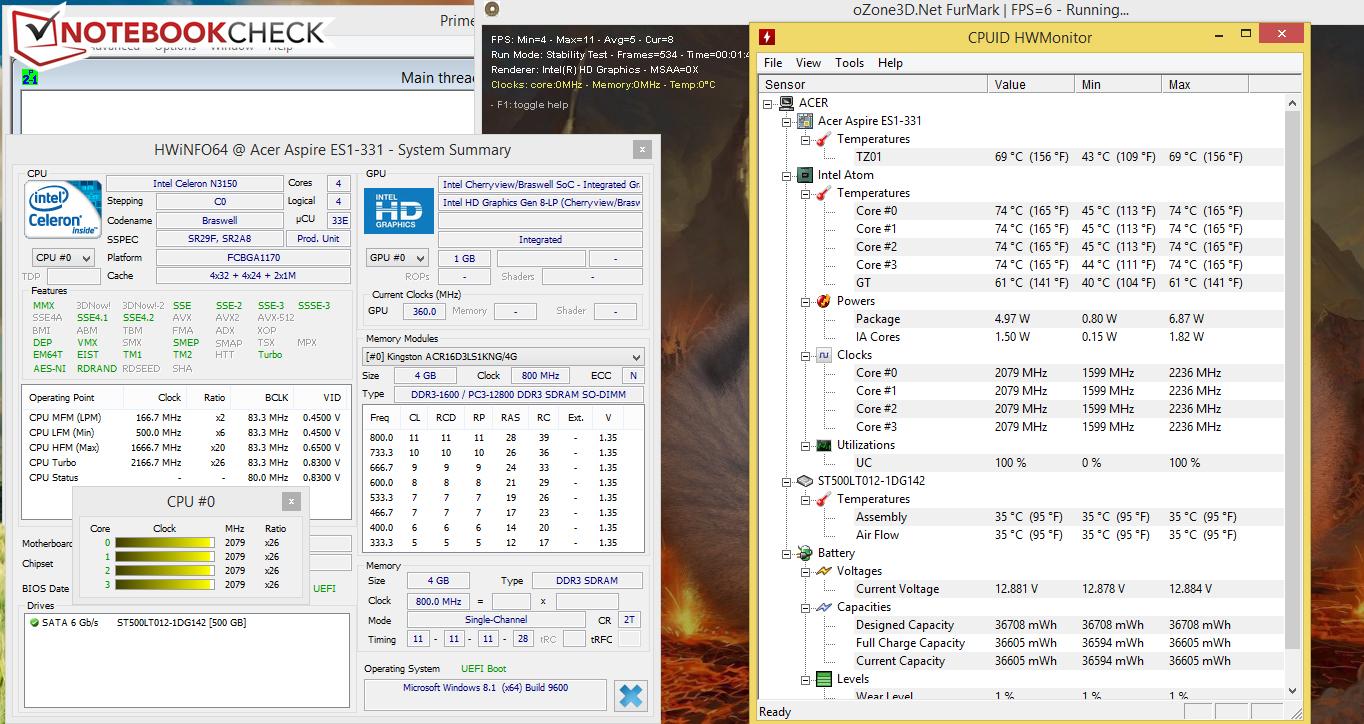Click thermometer icon under Acer Aspire ES1-331
This screenshot has height=724, width=1364.
824,139
